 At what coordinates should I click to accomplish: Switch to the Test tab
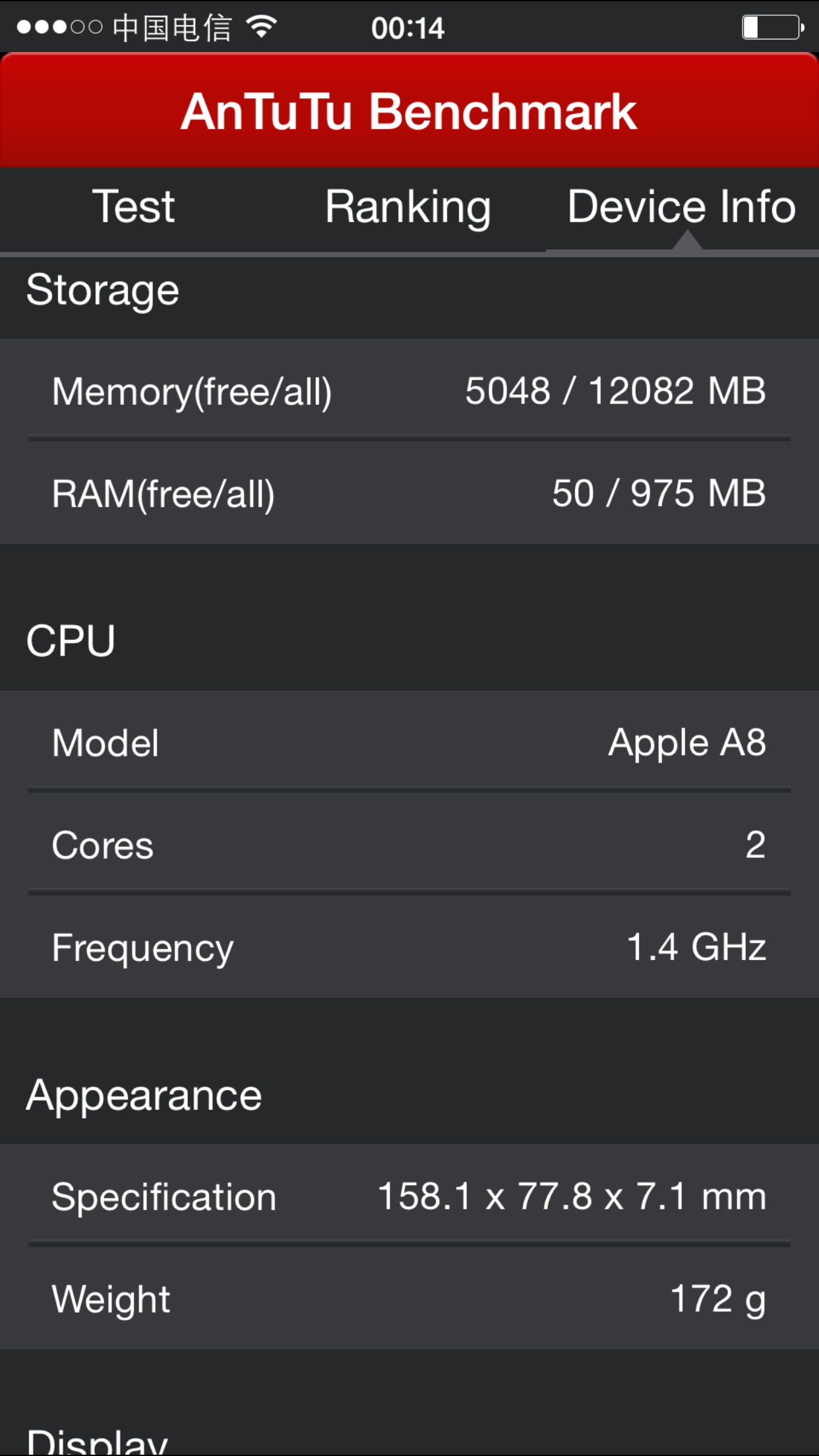click(134, 207)
